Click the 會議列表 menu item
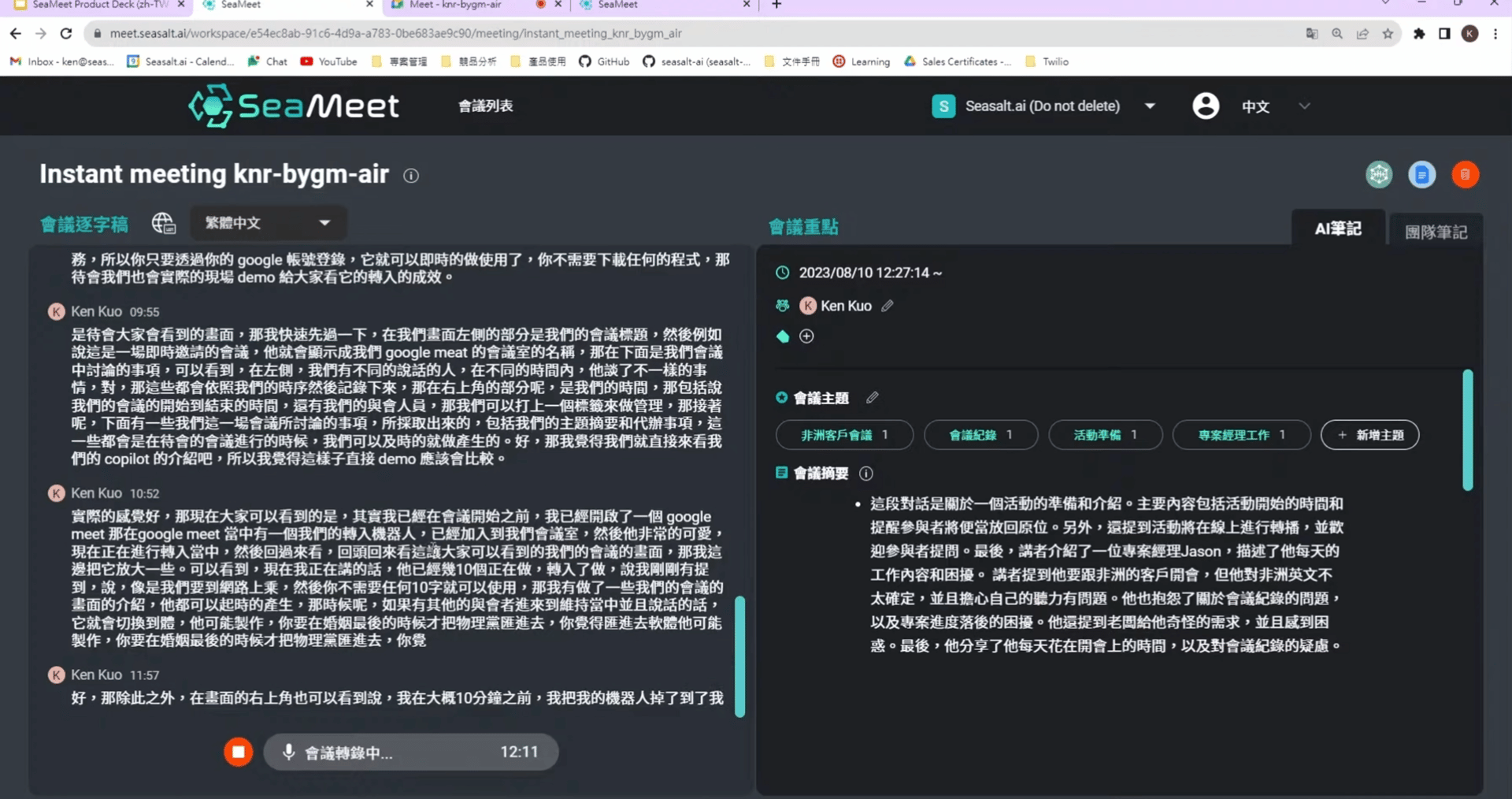 click(x=484, y=106)
